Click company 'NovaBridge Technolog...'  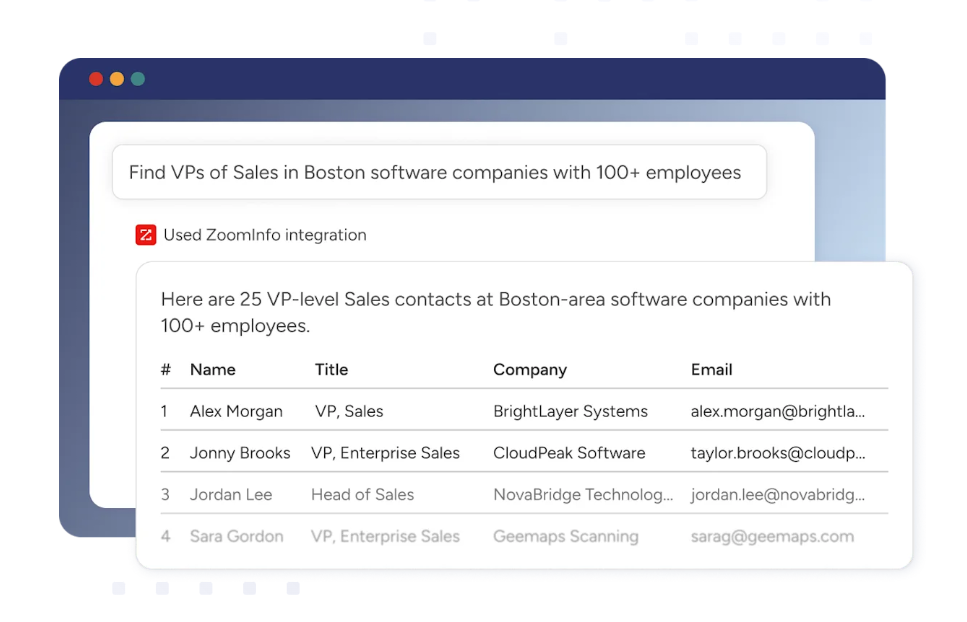coord(583,494)
